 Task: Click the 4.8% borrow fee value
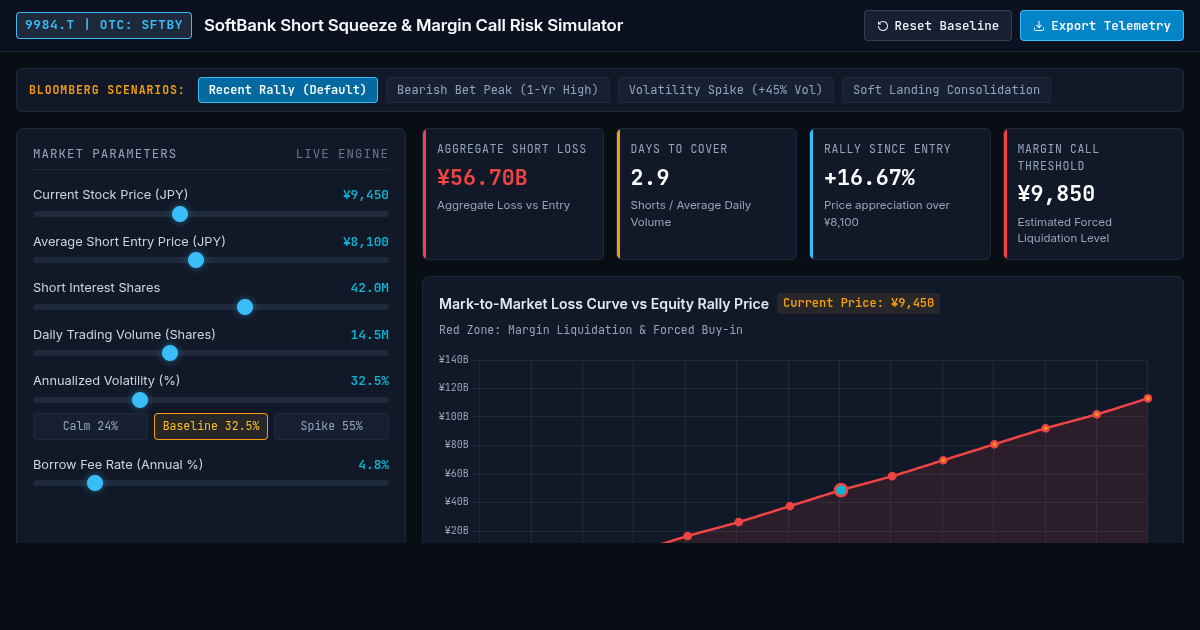point(374,465)
